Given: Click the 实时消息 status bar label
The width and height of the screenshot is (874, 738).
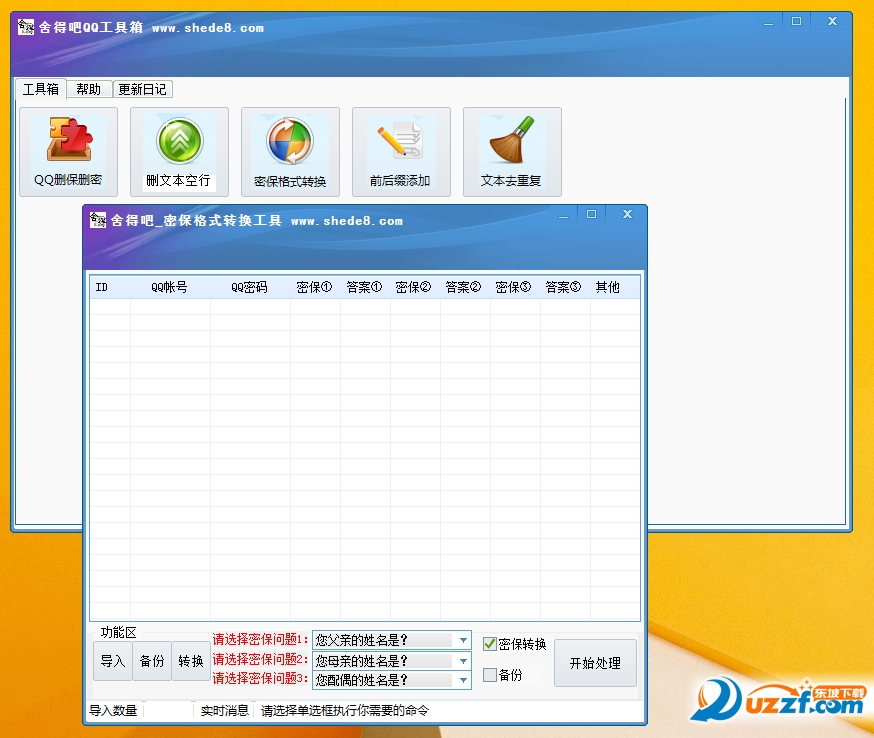Looking at the screenshot, I should [x=225, y=711].
